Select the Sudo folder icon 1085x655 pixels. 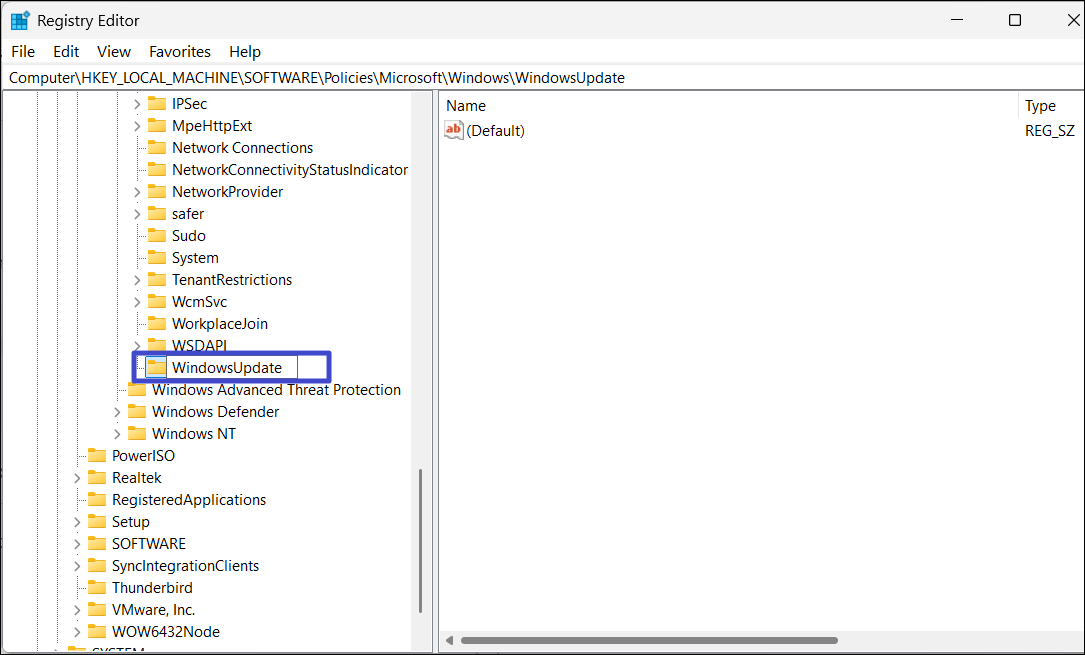point(157,236)
